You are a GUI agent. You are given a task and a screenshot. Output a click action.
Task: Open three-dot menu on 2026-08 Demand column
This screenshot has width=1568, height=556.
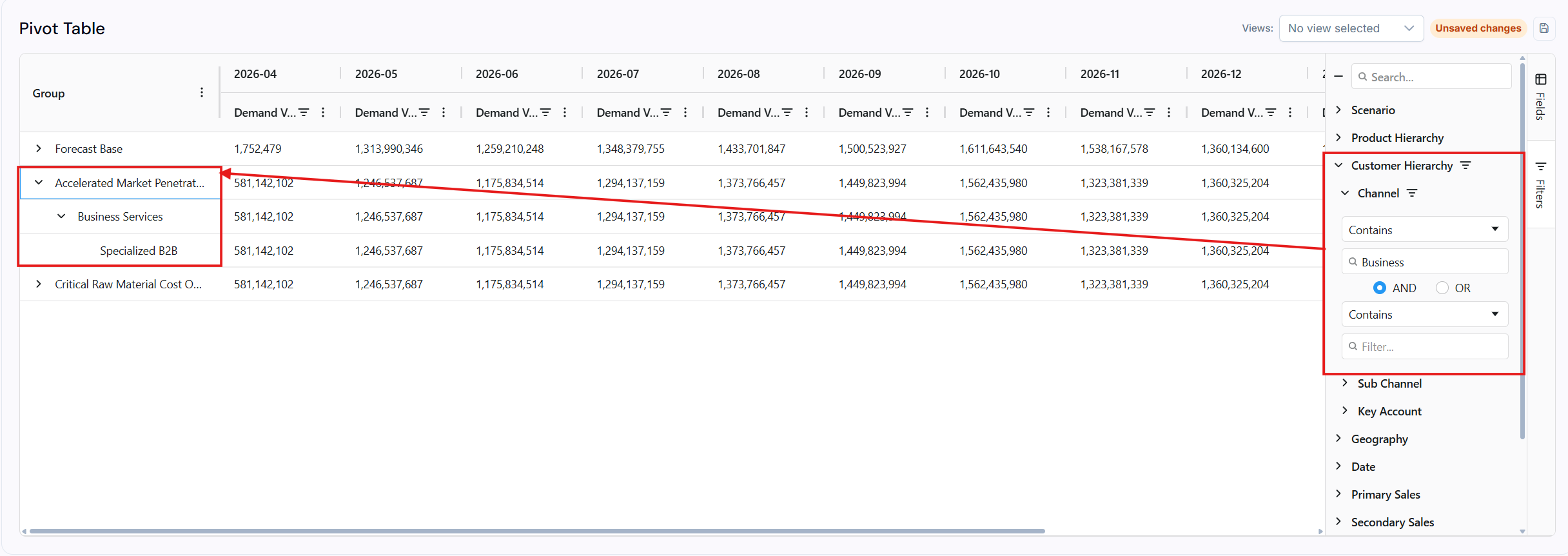point(807,112)
